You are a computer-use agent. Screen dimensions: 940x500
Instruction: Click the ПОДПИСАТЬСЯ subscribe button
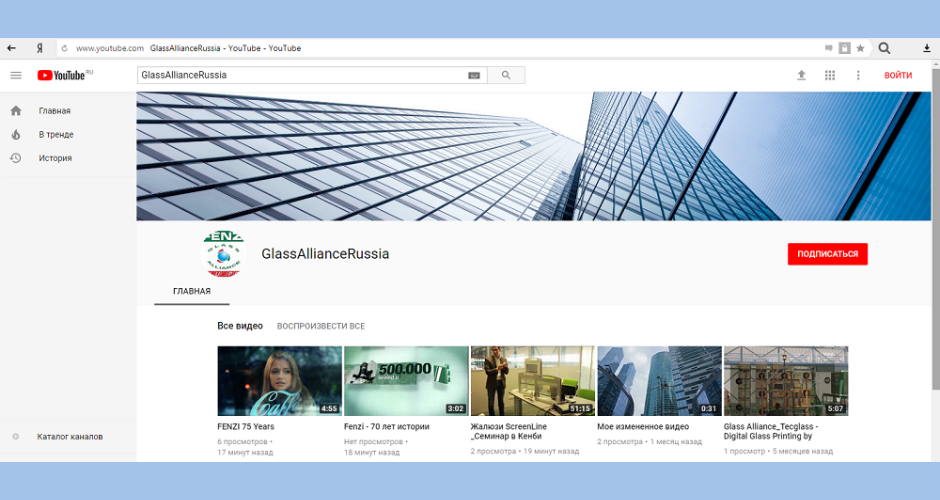(x=827, y=254)
